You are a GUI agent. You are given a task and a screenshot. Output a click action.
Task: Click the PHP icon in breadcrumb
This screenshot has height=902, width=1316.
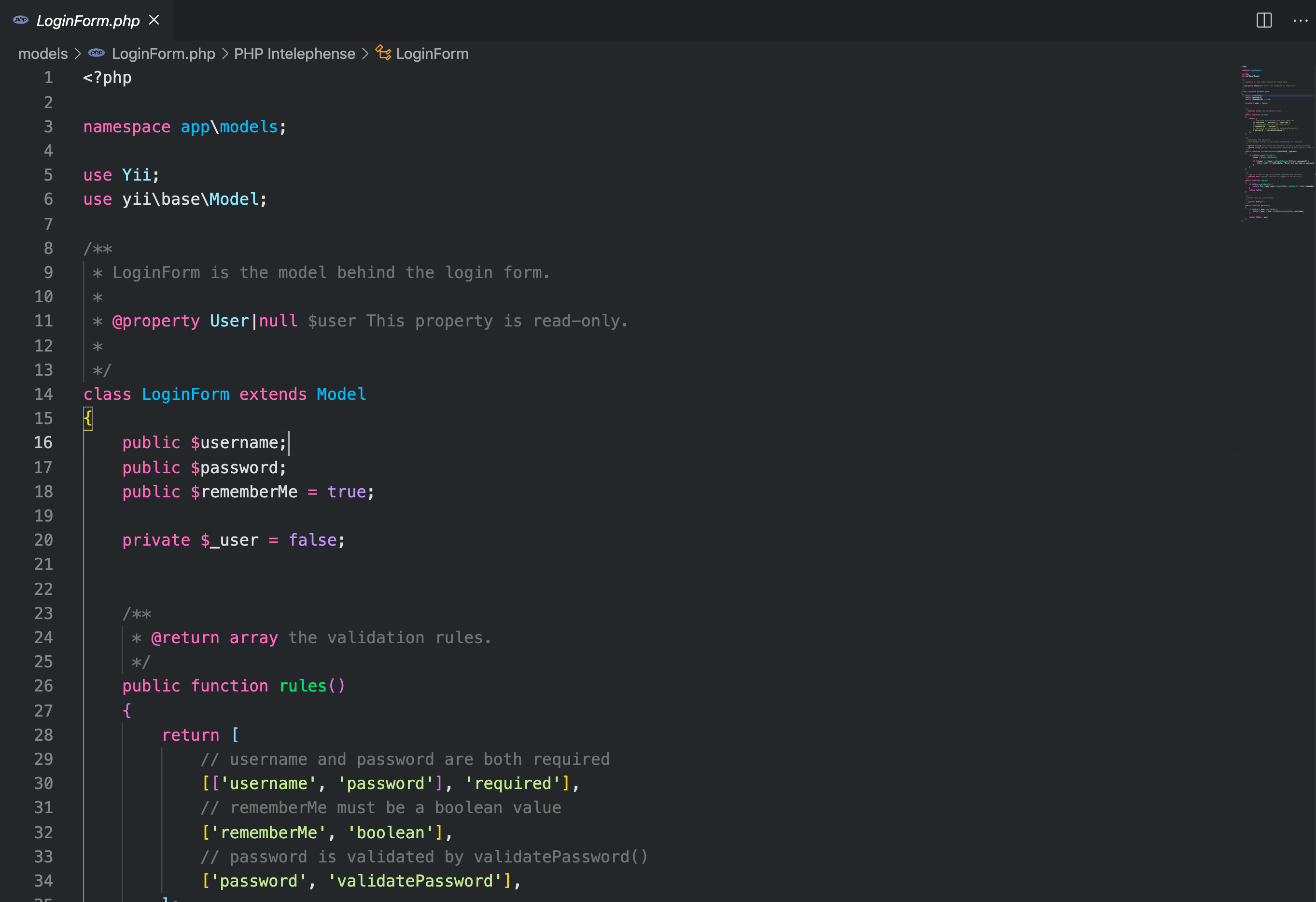96,53
